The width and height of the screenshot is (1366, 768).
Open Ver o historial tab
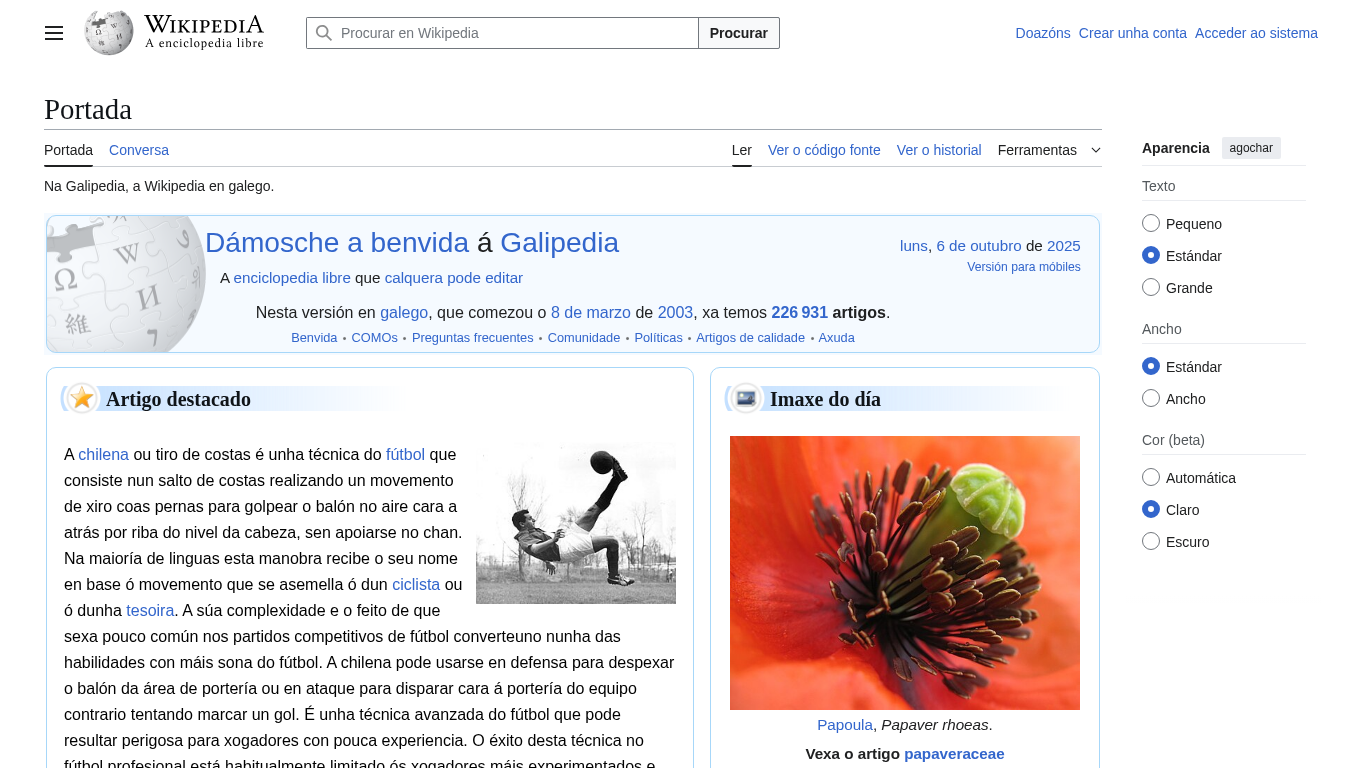coord(939,150)
